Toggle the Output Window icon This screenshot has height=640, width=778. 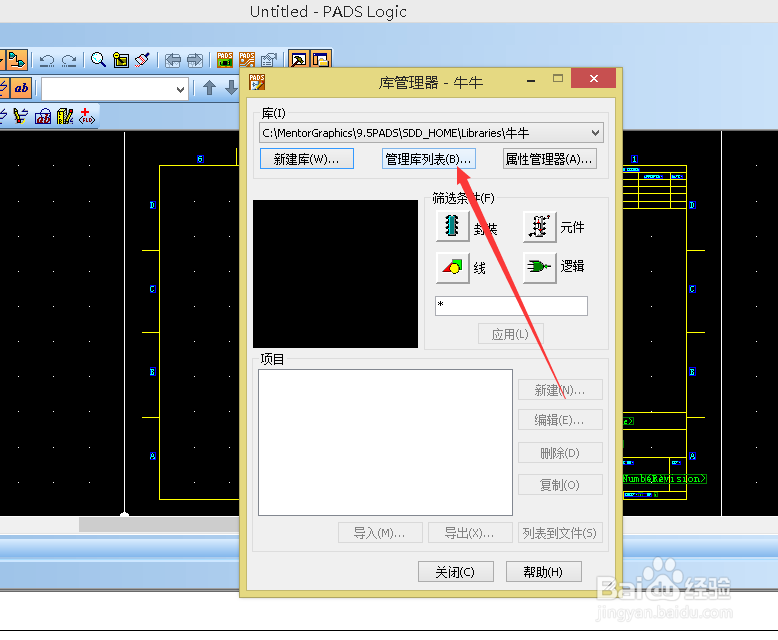(x=299, y=60)
